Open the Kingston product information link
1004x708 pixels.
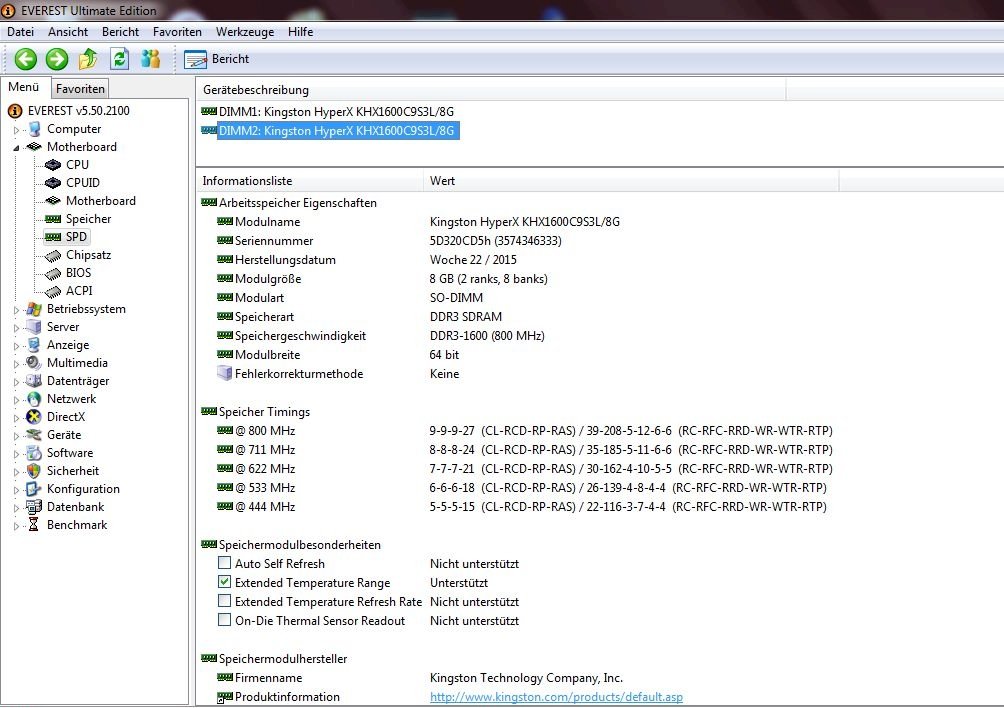point(556,697)
